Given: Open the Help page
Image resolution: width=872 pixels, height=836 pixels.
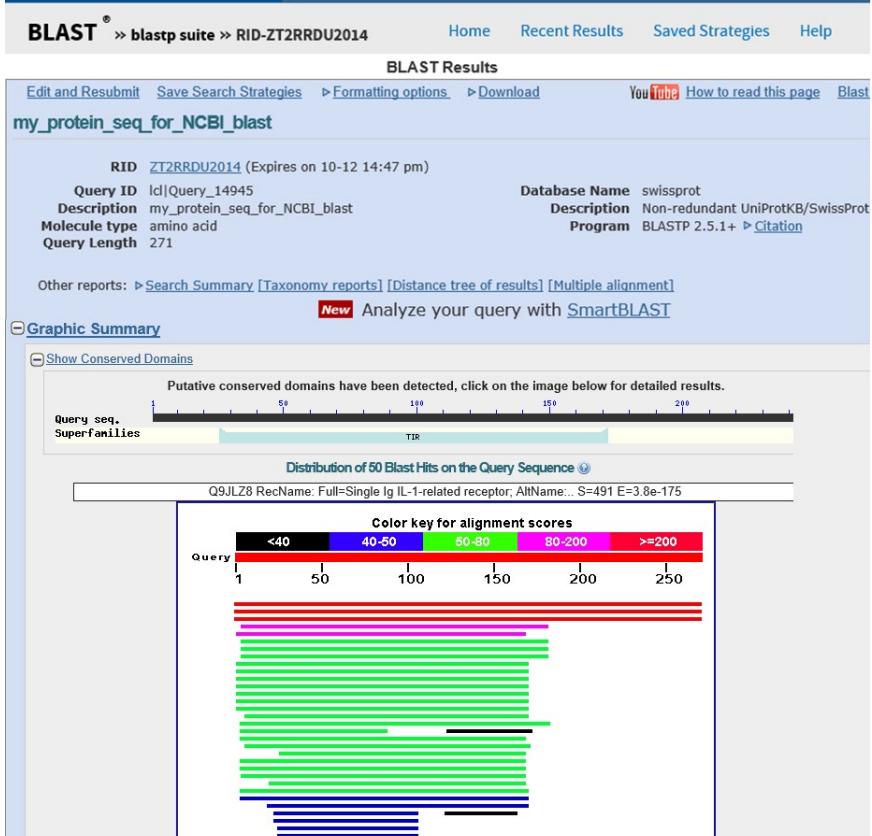Looking at the screenshot, I should point(815,31).
